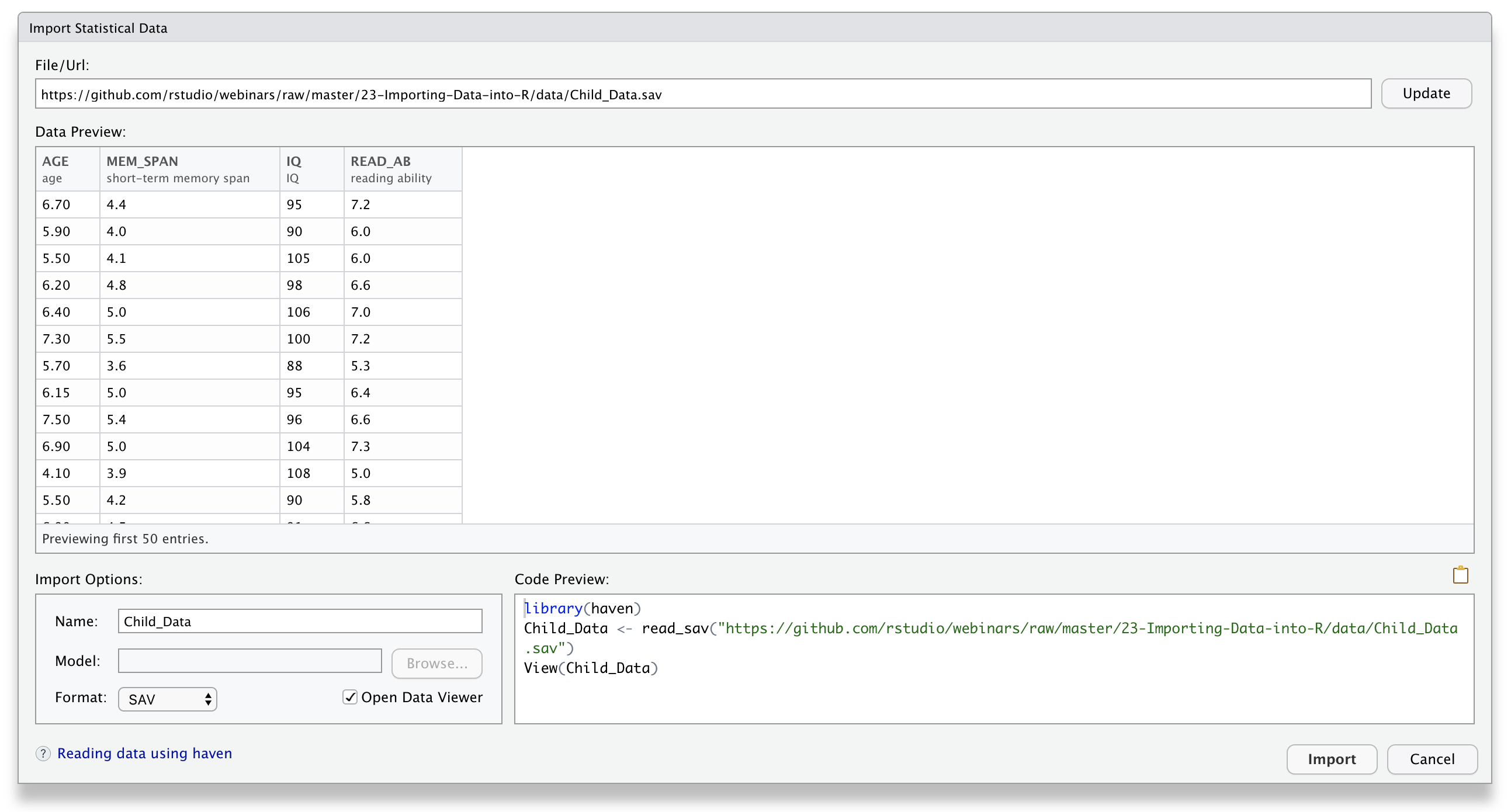Select the AGE cell with value 4.10
1511x812 pixels.
pos(67,474)
